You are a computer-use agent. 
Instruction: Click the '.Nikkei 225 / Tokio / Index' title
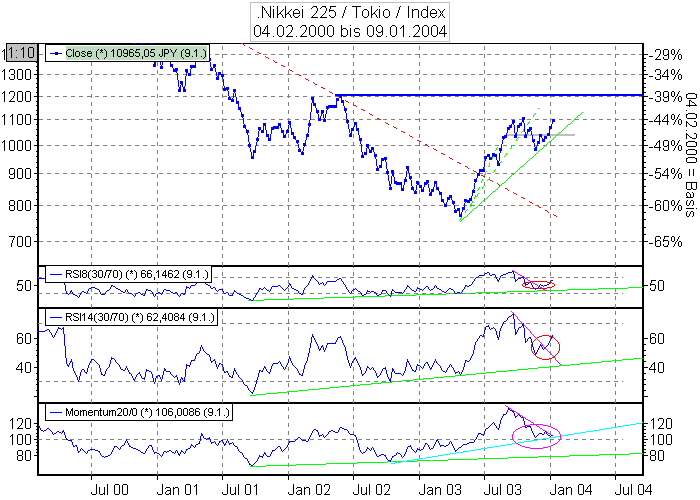(350, 12)
